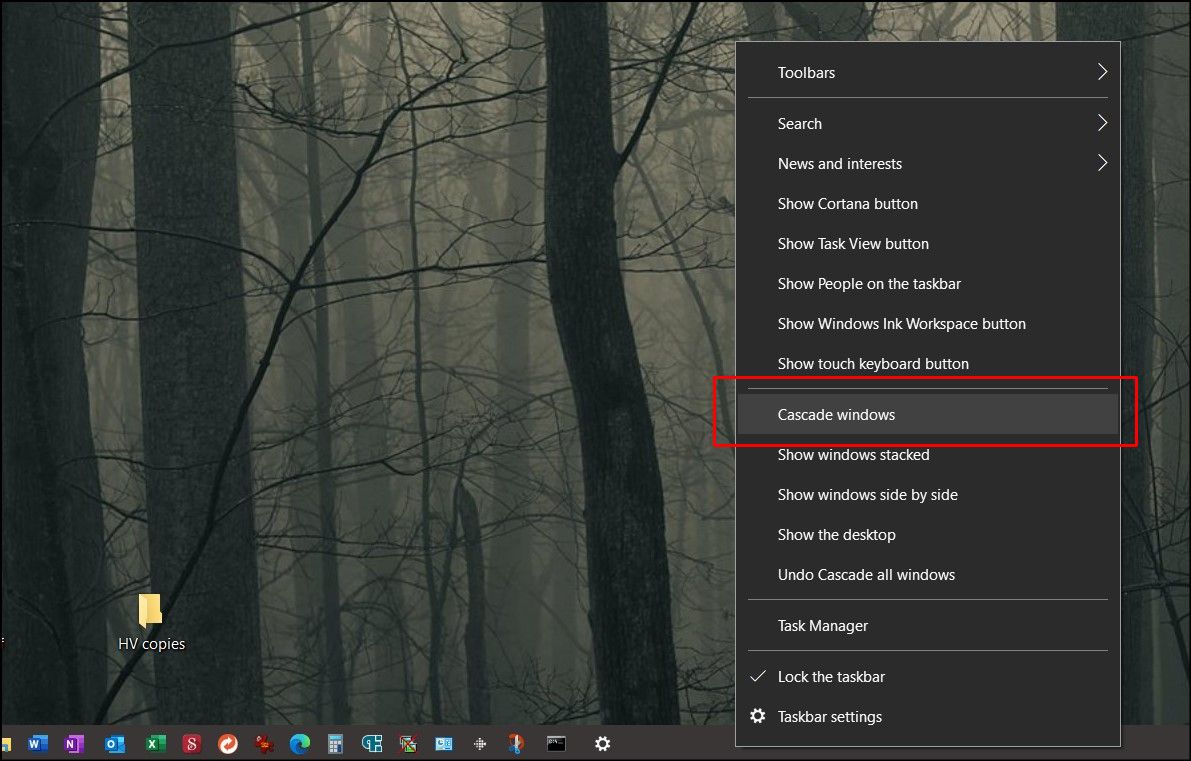Image resolution: width=1191 pixels, height=761 pixels.
Task: Expand the Toolbars submenu
Action: tap(928, 72)
